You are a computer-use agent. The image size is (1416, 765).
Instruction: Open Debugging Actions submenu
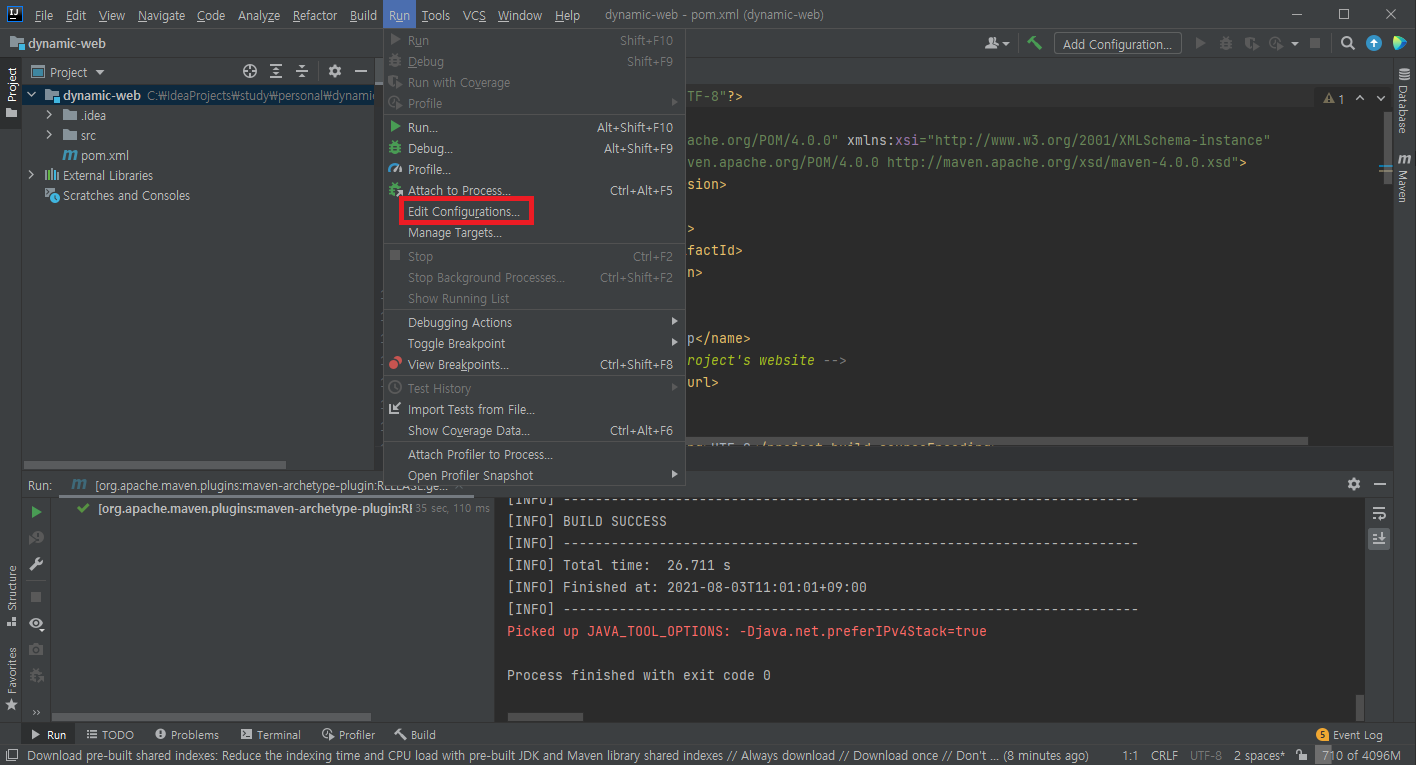click(x=534, y=322)
